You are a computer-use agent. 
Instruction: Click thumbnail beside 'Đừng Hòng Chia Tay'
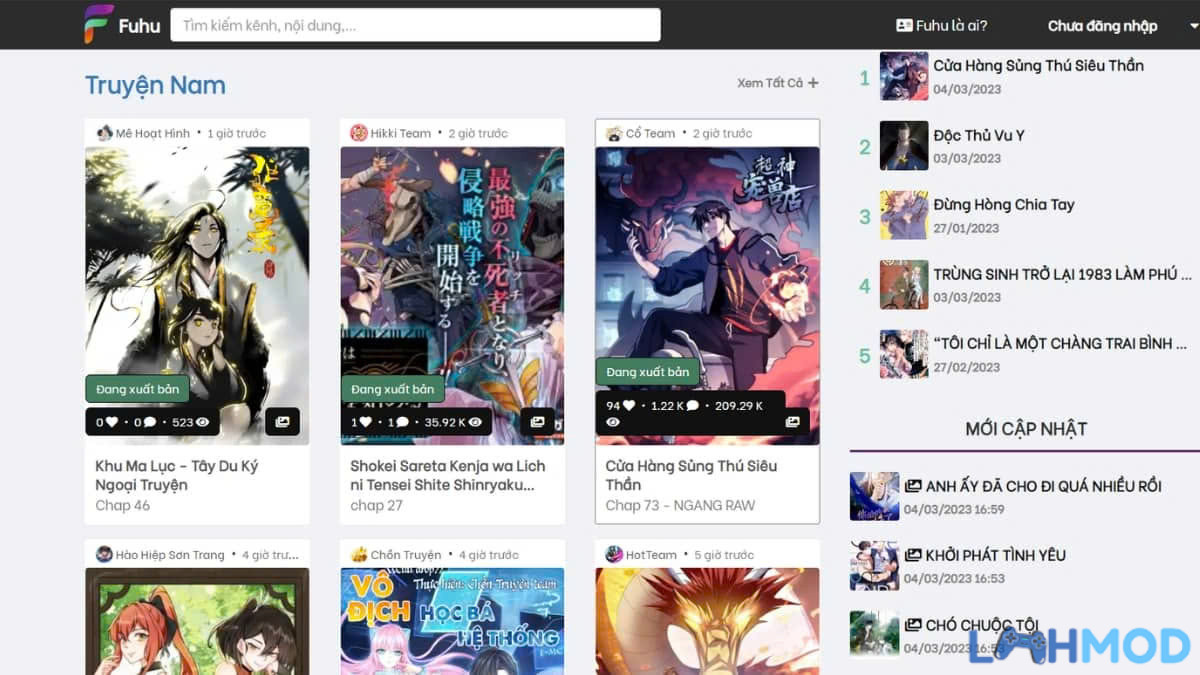coord(904,215)
